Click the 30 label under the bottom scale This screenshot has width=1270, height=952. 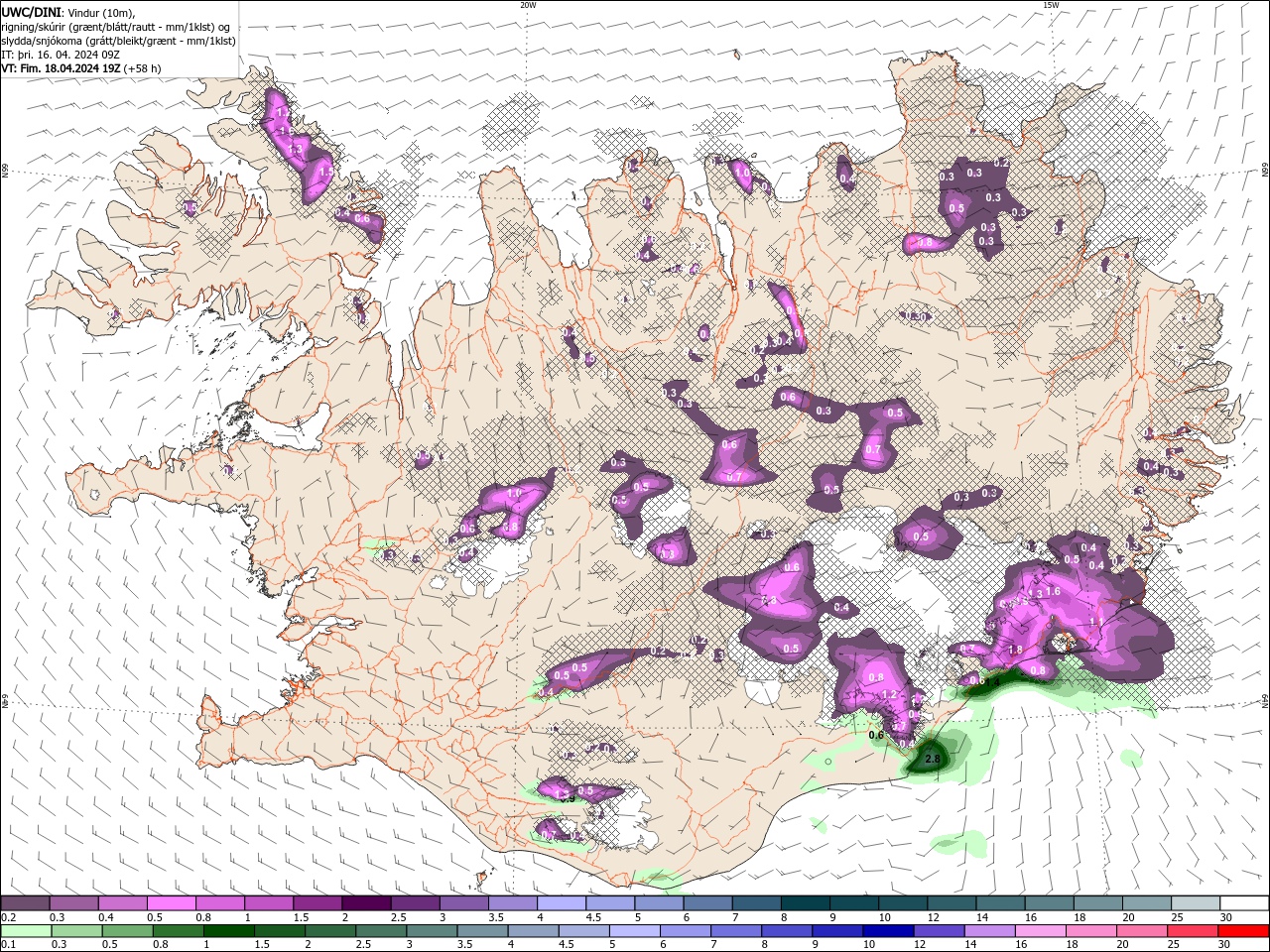pyautogui.click(x=1222, y=945)
